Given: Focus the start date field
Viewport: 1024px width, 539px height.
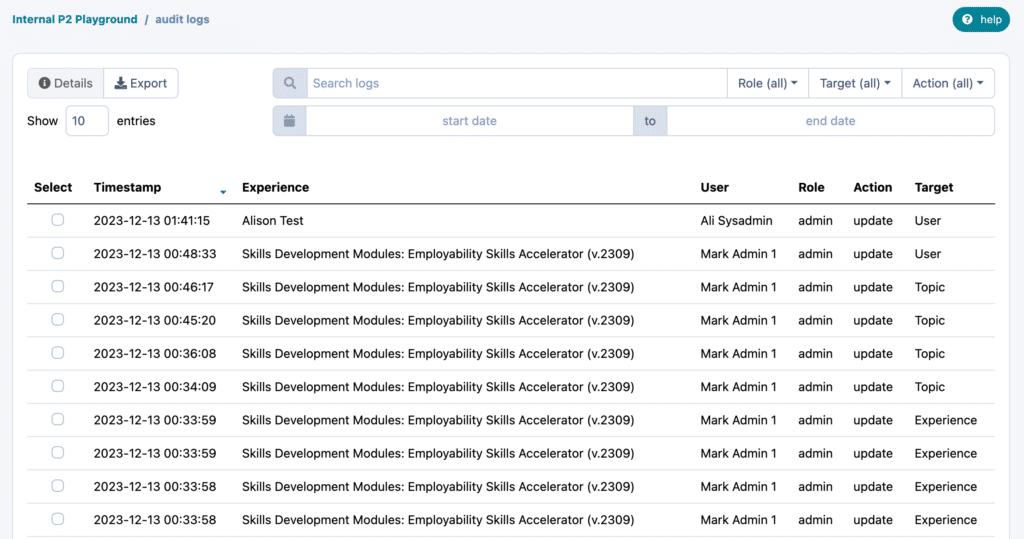Looking at the screenshot, I should coord(469,121).
